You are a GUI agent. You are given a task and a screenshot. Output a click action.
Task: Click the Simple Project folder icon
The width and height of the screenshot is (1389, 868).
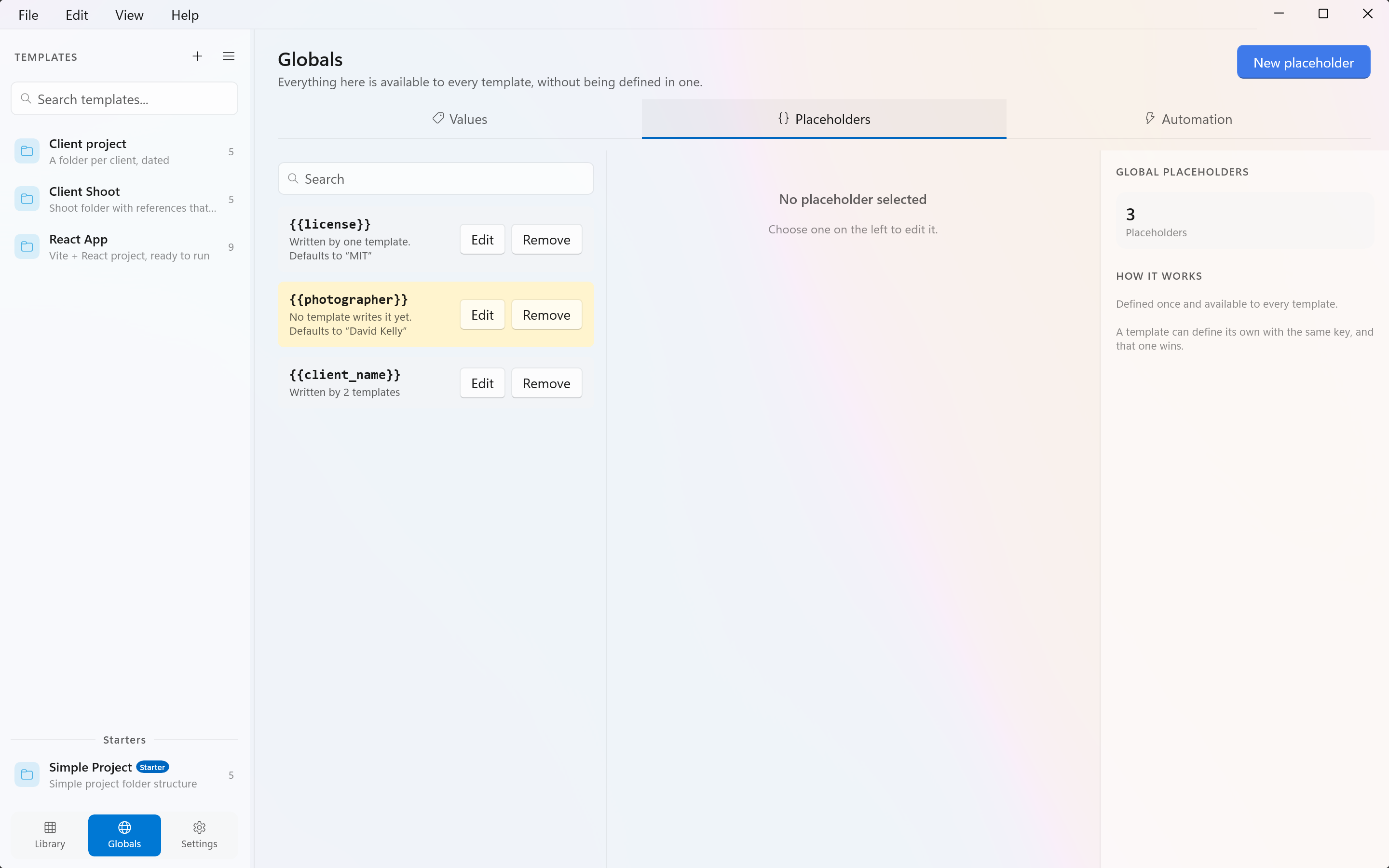pos(27,774)
